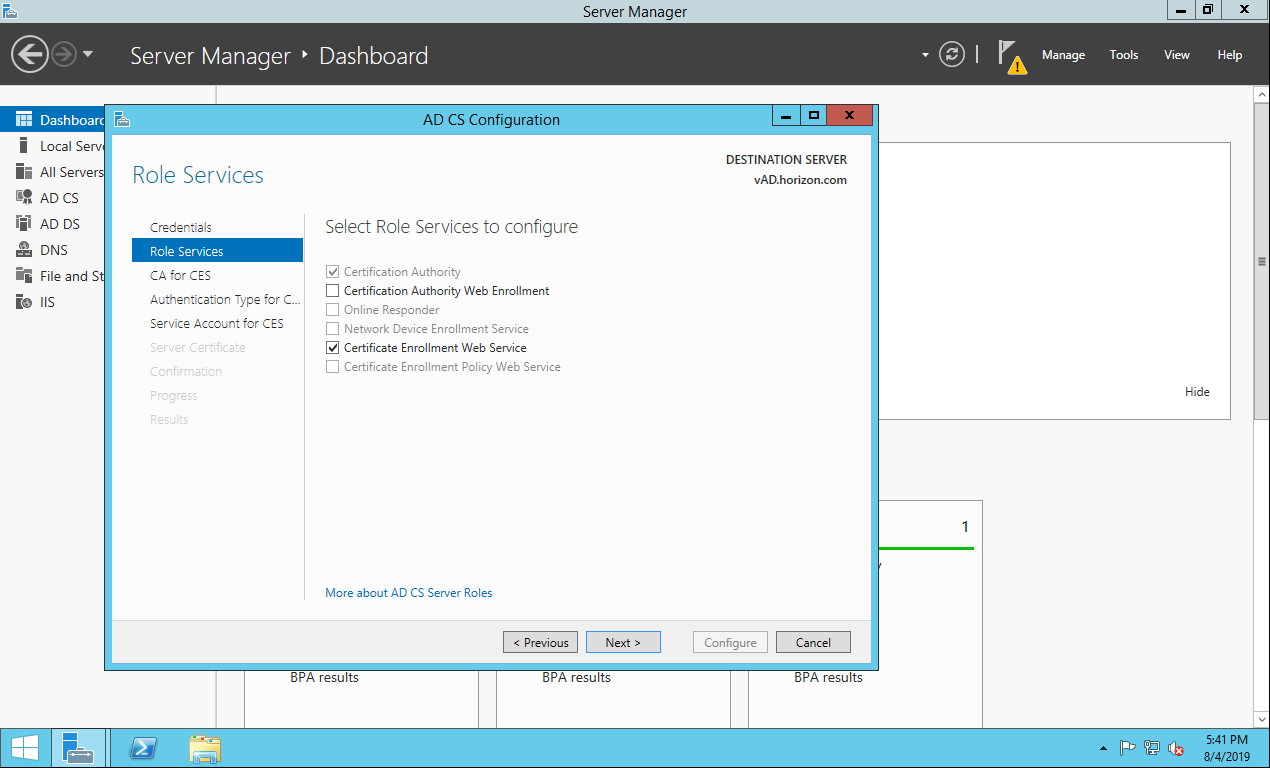Show hidden system tray icons
Image resolution: width=1270 pixels, height=768 pixels.
1103,748
